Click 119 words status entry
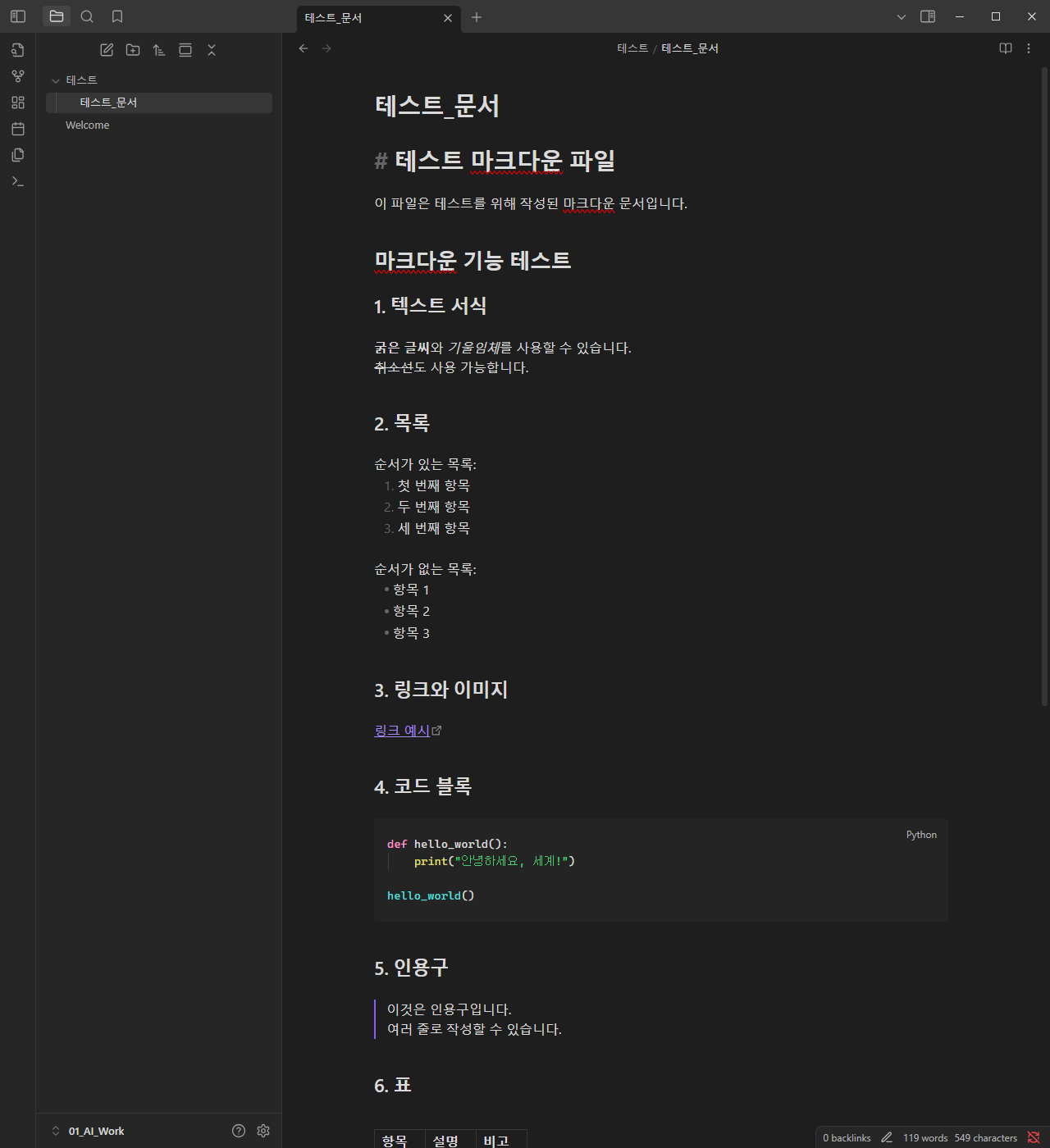Viewport: 1050px width, 1148px height. pyautogui.click(x=925, y=1138)
